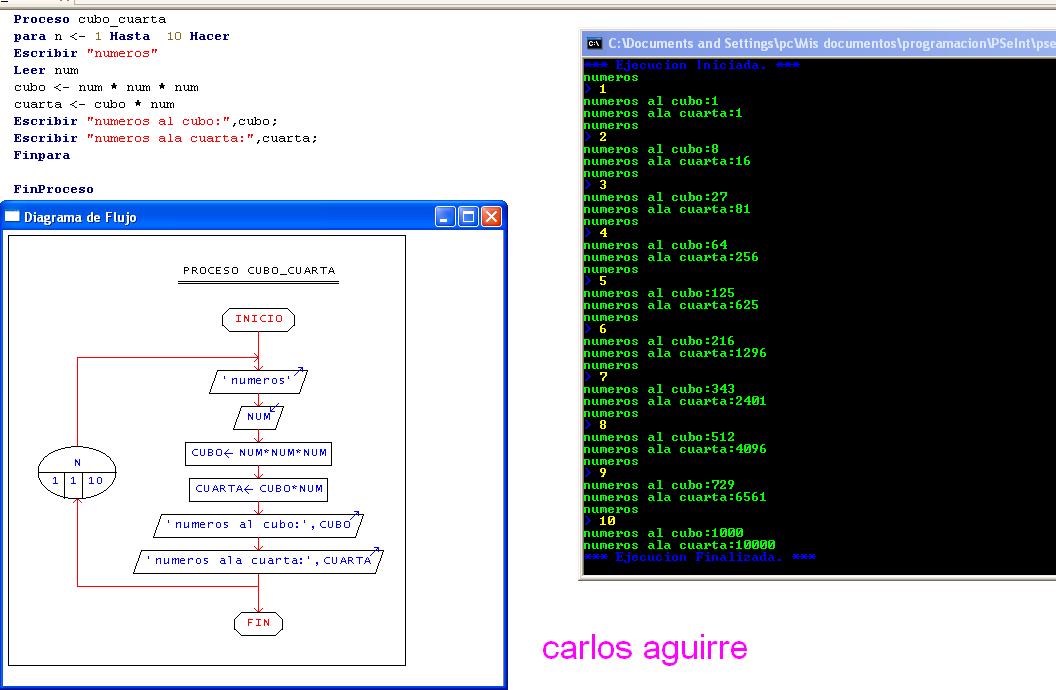Image resolution: width=1056 pixels, height=690 pixels.
Task: Click the 'cubo <- num * num * num' line
Action: [x=106, y=88]
